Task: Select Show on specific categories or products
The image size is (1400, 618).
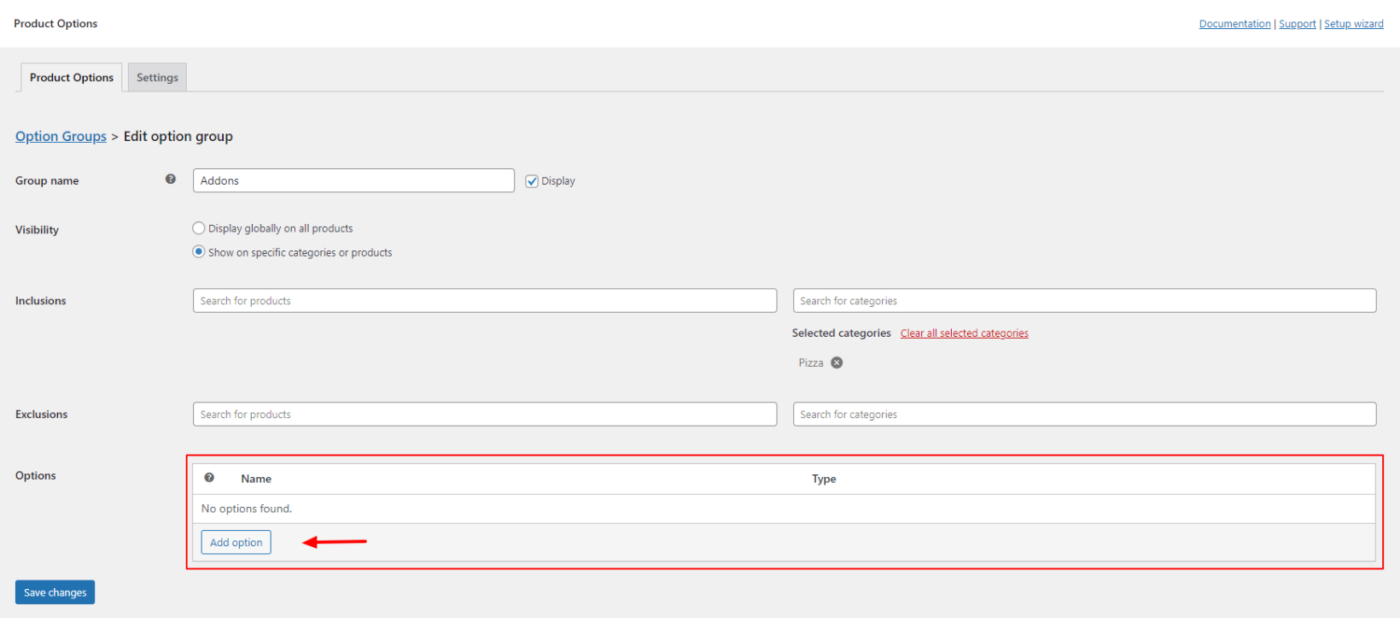Action: pyautogui.click(x=198, y=251)
